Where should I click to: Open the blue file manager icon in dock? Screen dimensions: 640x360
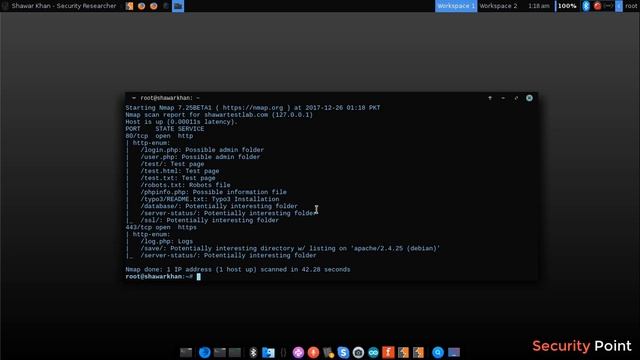point(268,352)
